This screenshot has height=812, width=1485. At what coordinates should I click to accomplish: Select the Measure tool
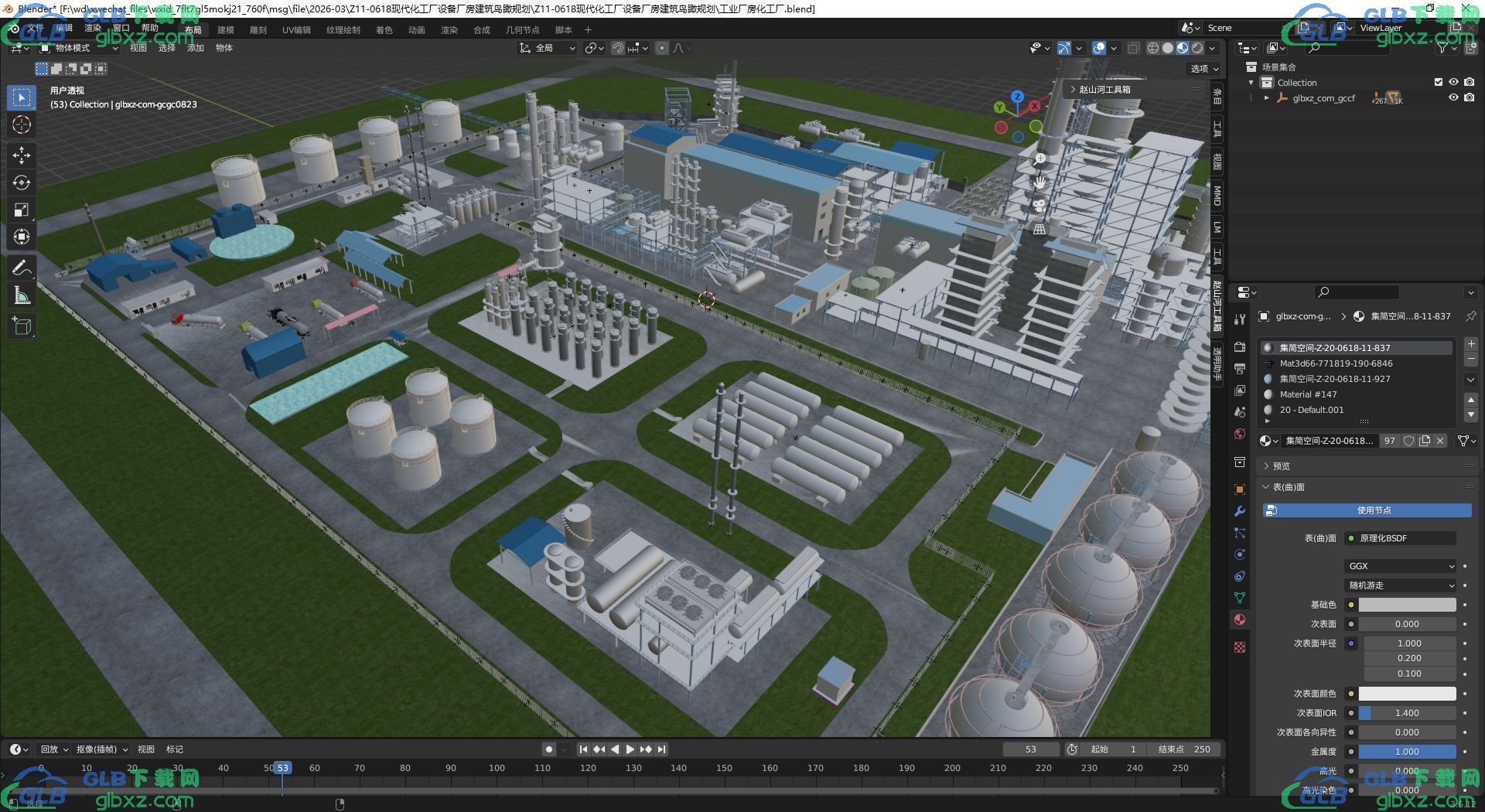[22, 295]
